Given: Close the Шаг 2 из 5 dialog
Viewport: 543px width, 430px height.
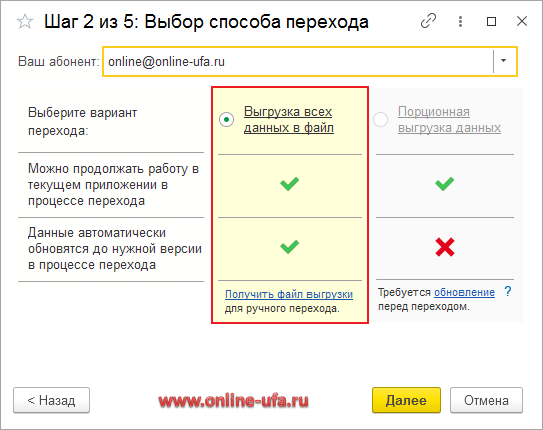Looking at the screenshot, I should pyautogui.click(x=522, y=21).
